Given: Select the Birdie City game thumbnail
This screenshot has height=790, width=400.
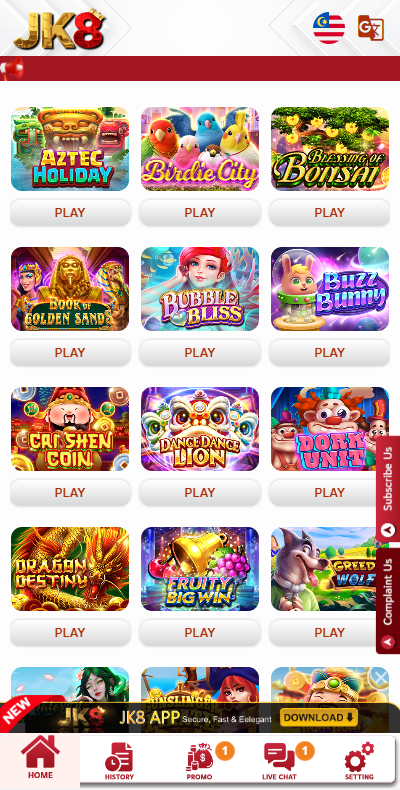Looking at the screenshot, I should pyautogui.click(x=200, y=149).
